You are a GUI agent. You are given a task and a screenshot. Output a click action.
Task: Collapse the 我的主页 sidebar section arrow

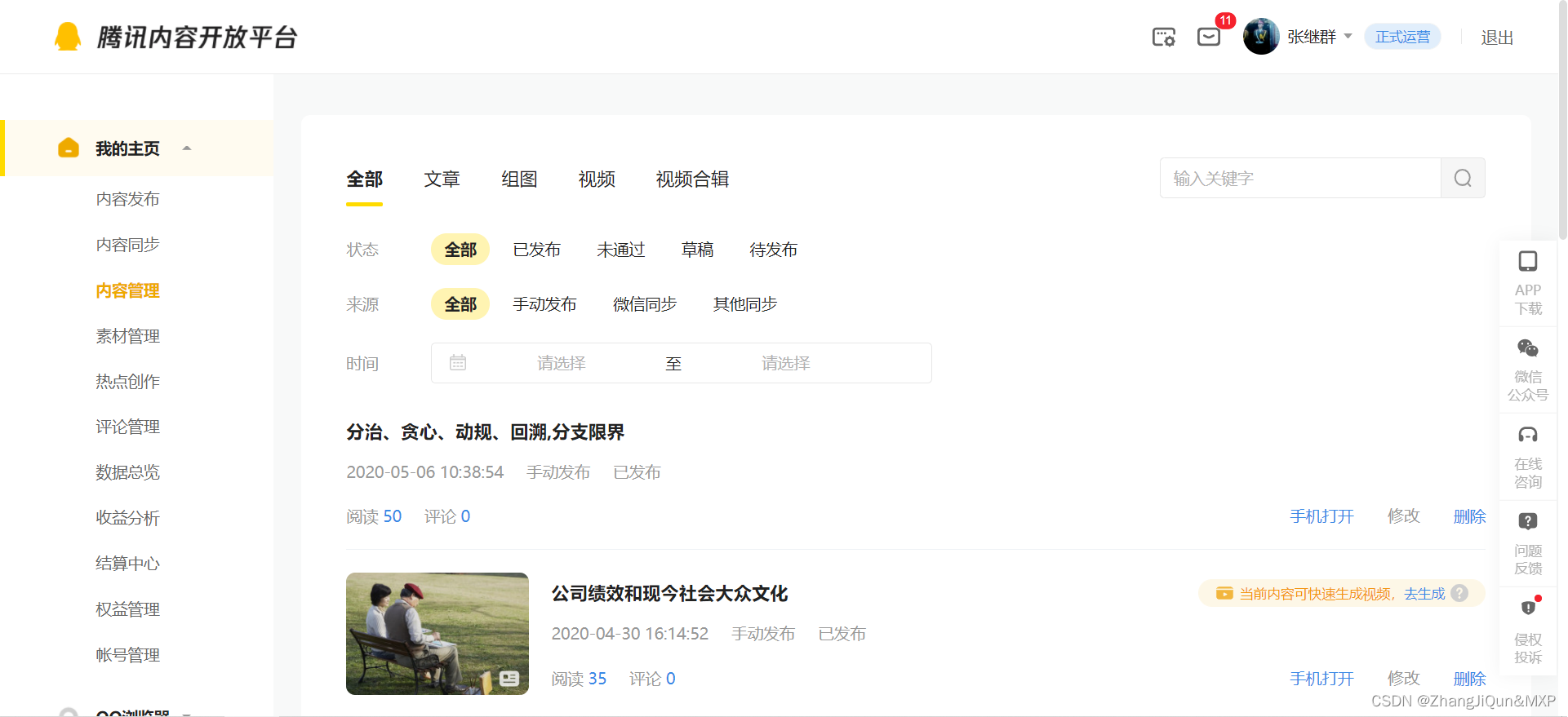pos(187,148)
